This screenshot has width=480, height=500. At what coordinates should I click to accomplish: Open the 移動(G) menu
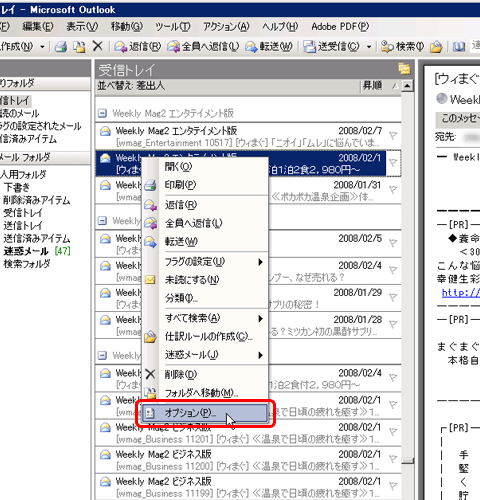[x=127, y=26]
